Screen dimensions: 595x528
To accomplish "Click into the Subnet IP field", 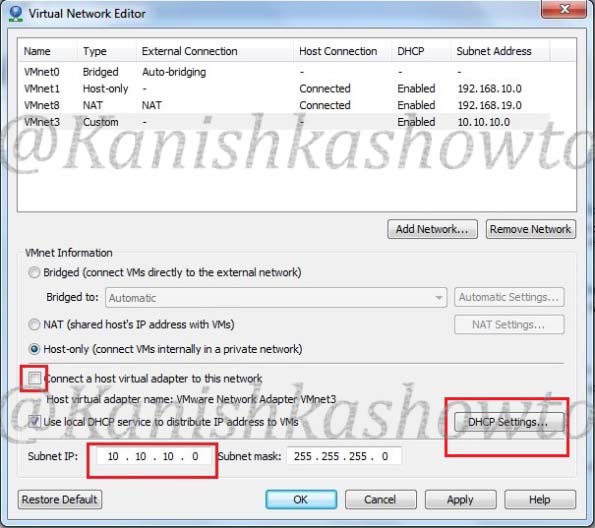I will pyautogui.click(x=153, y=456).
